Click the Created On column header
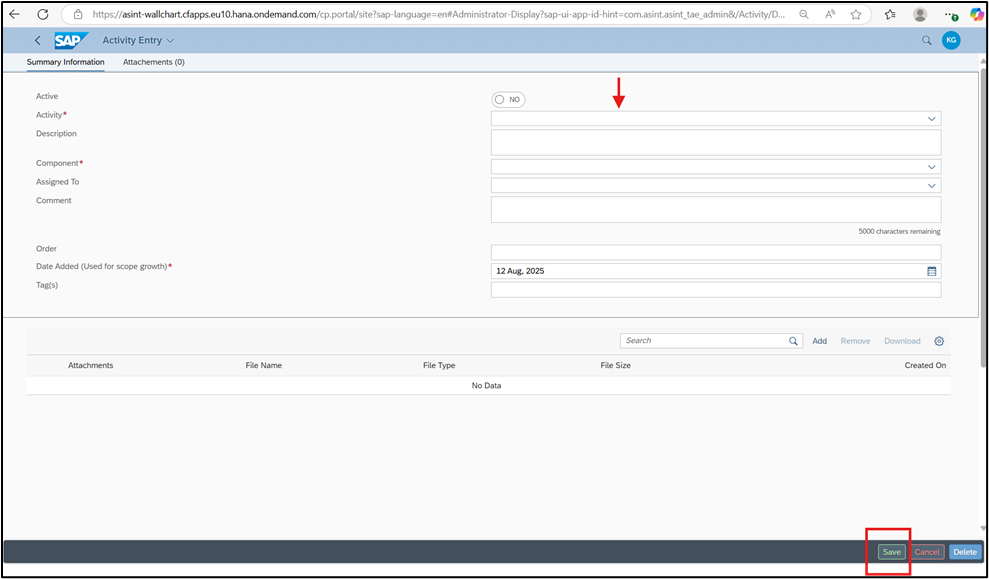The height and width of the screenshot is (579, 989). [x=925, y=366]
